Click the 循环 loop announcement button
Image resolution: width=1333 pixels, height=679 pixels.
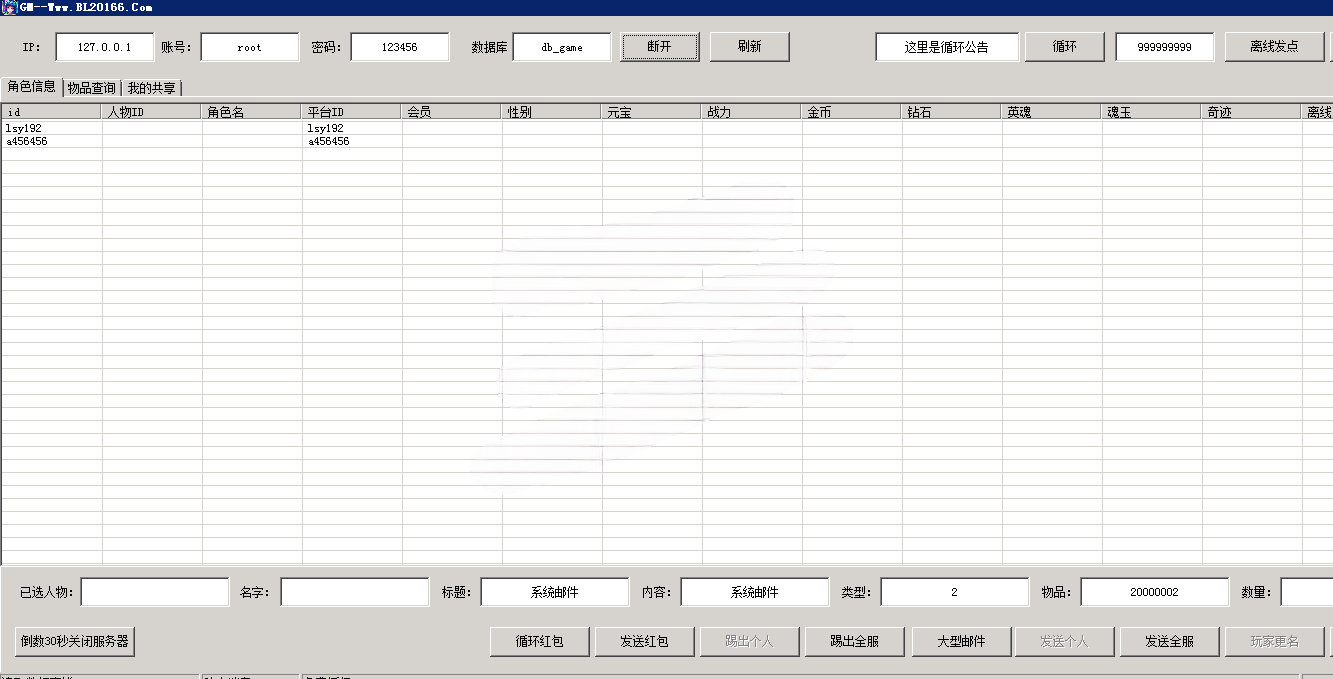coord(1063,46)
